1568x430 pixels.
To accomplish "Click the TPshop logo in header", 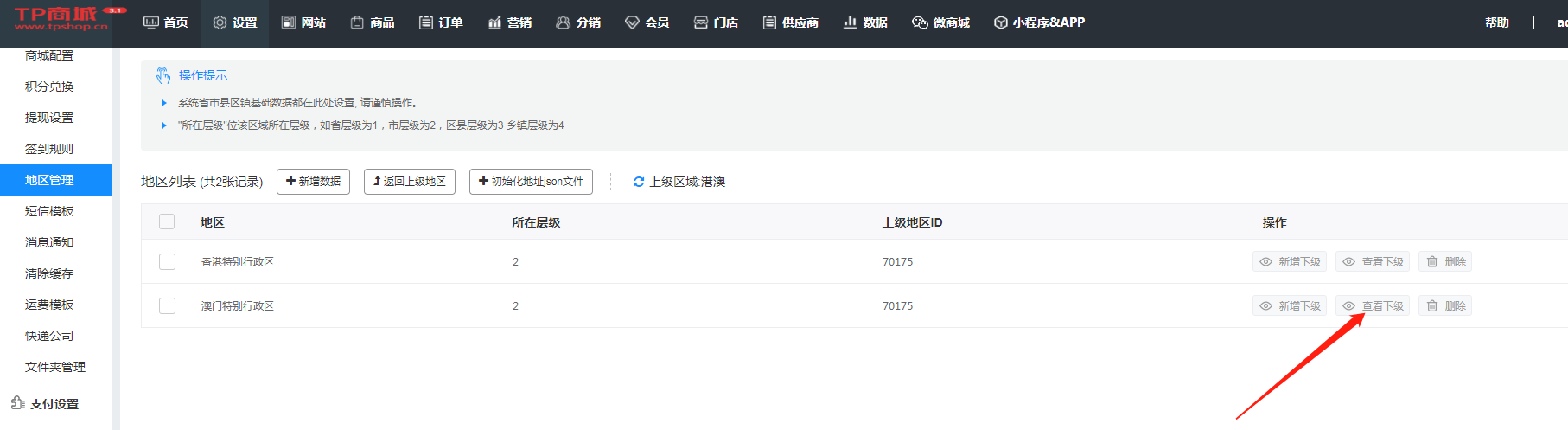I will (x=61, y=18).
